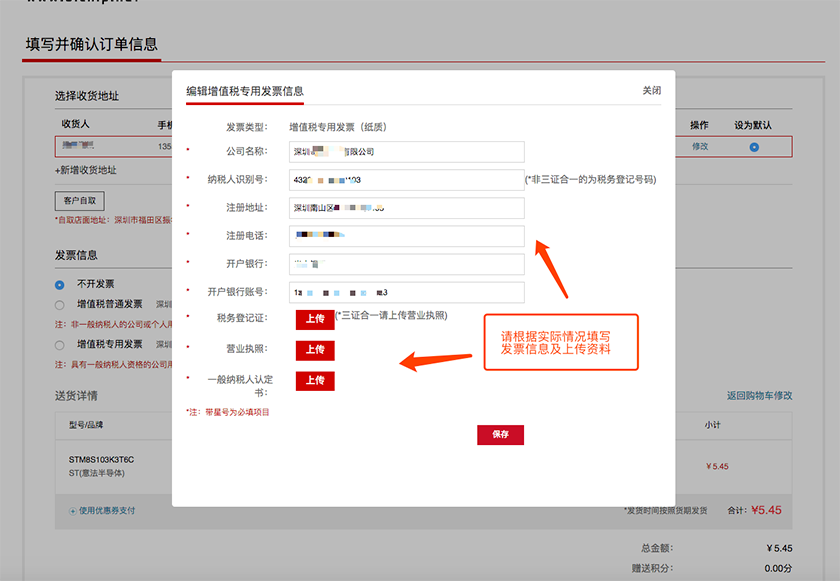Select the 不开发票 radio option
This screenshot has height=581, width=840.
pos(60,284)
